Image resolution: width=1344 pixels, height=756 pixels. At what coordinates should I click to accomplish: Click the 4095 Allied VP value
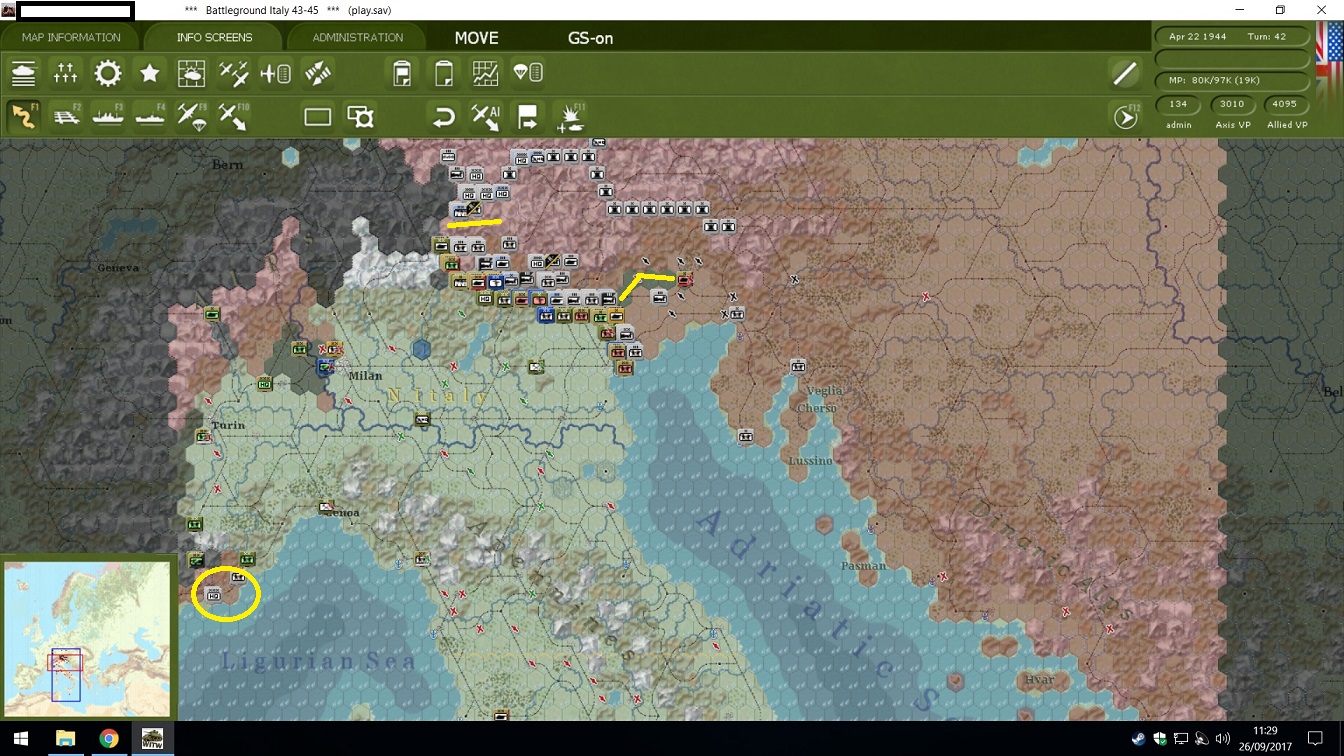[x=1285, y=104]
